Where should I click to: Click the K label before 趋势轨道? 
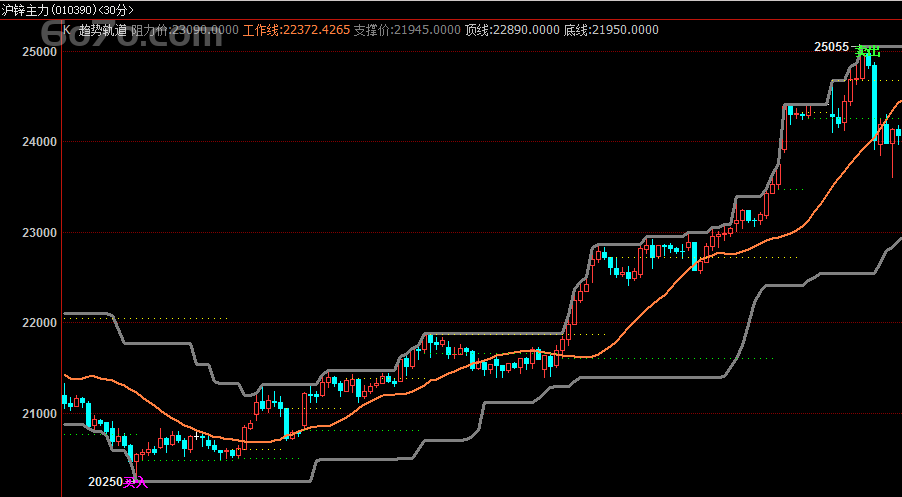point(67,30)
